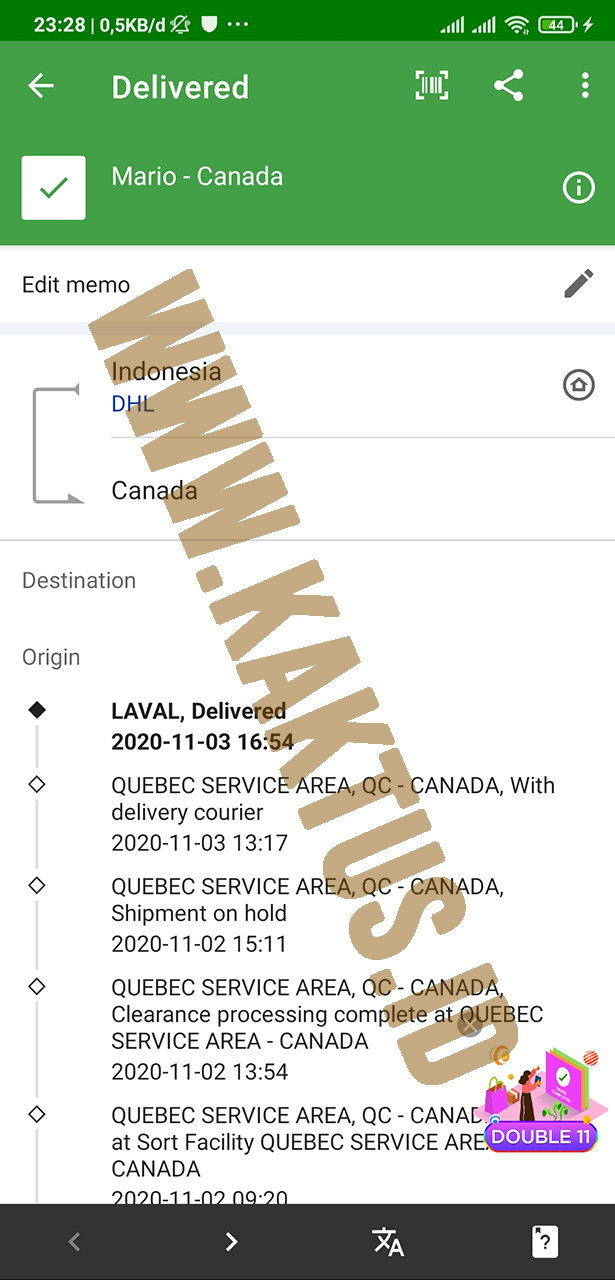This screenshot has height=1280, width=615.
Task: Select the Canada destination row
Action: pyautogui.click(x=307, y=490)
